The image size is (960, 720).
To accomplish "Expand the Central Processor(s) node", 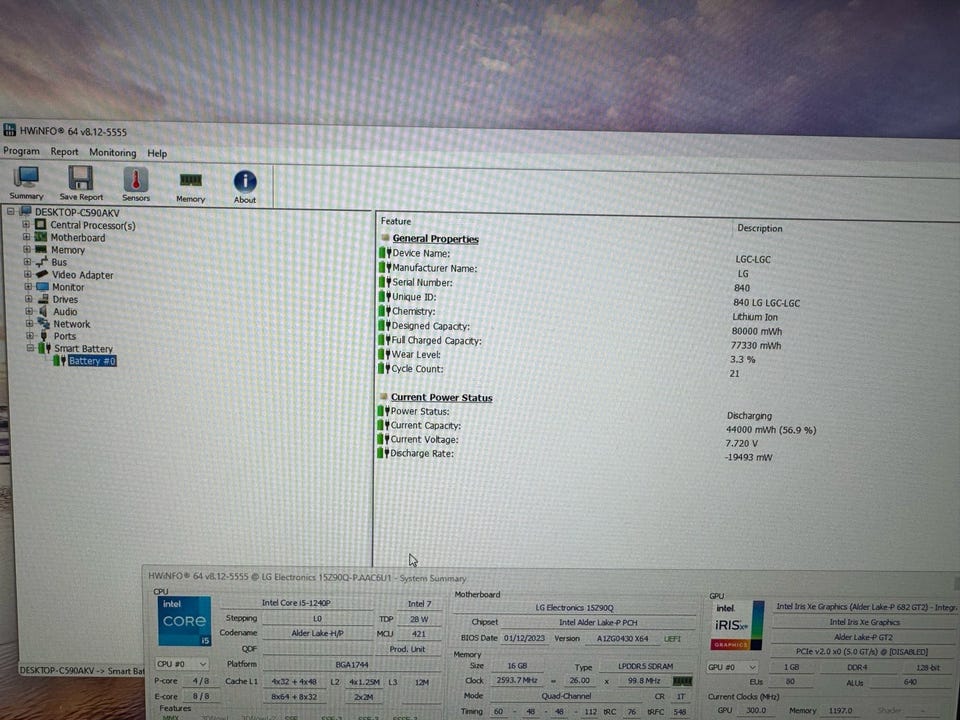I will tap(26, 224).
